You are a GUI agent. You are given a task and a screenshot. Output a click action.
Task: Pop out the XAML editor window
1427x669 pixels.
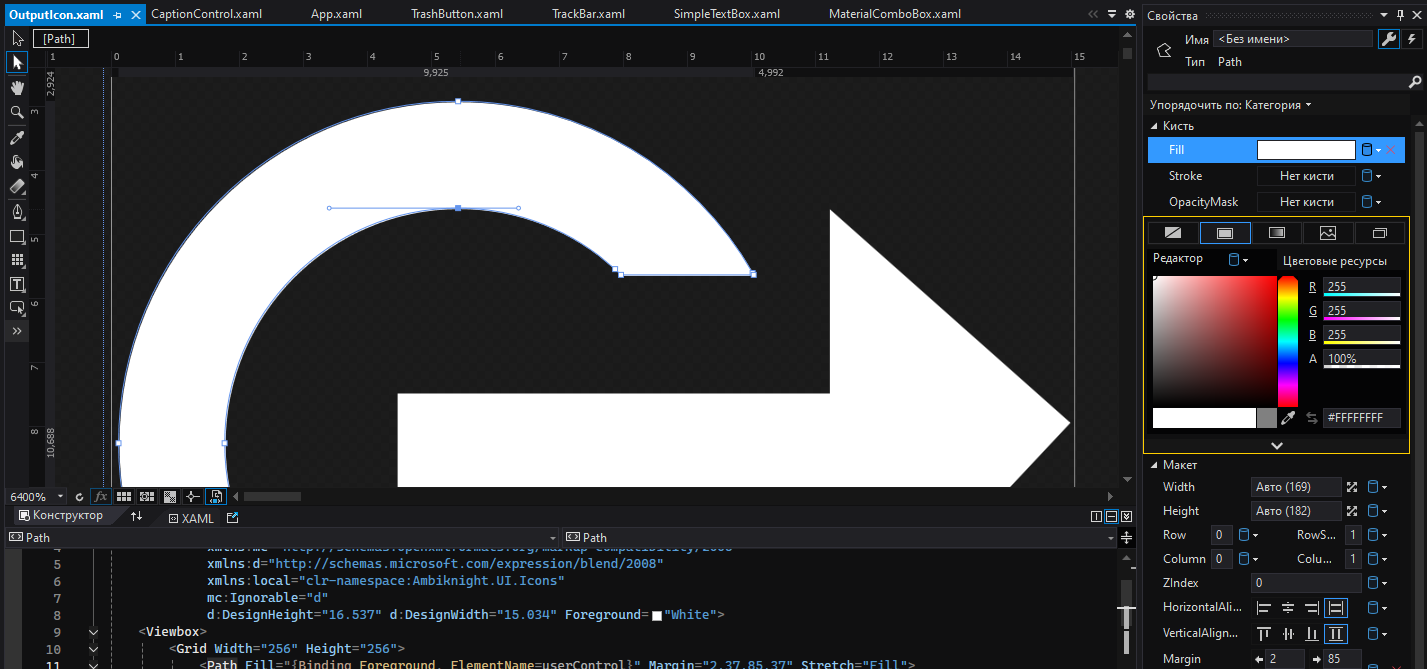tap(233, 518)
